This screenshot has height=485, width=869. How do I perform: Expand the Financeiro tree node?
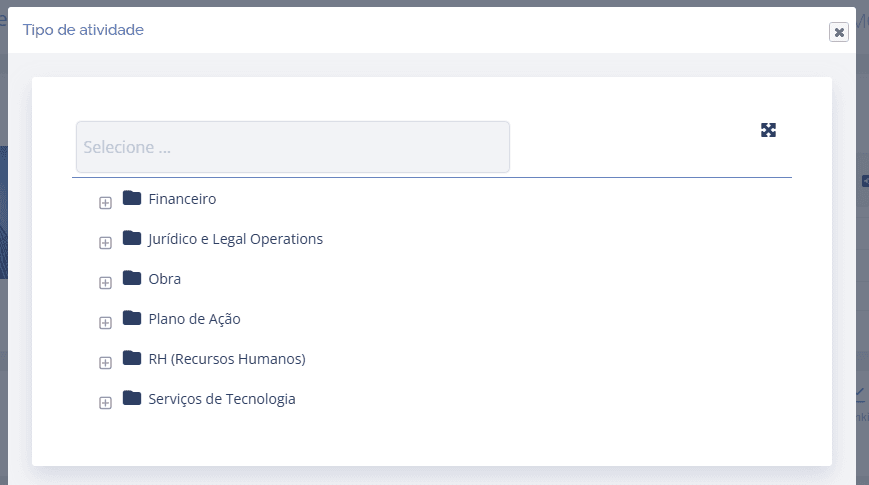[105, 203]
